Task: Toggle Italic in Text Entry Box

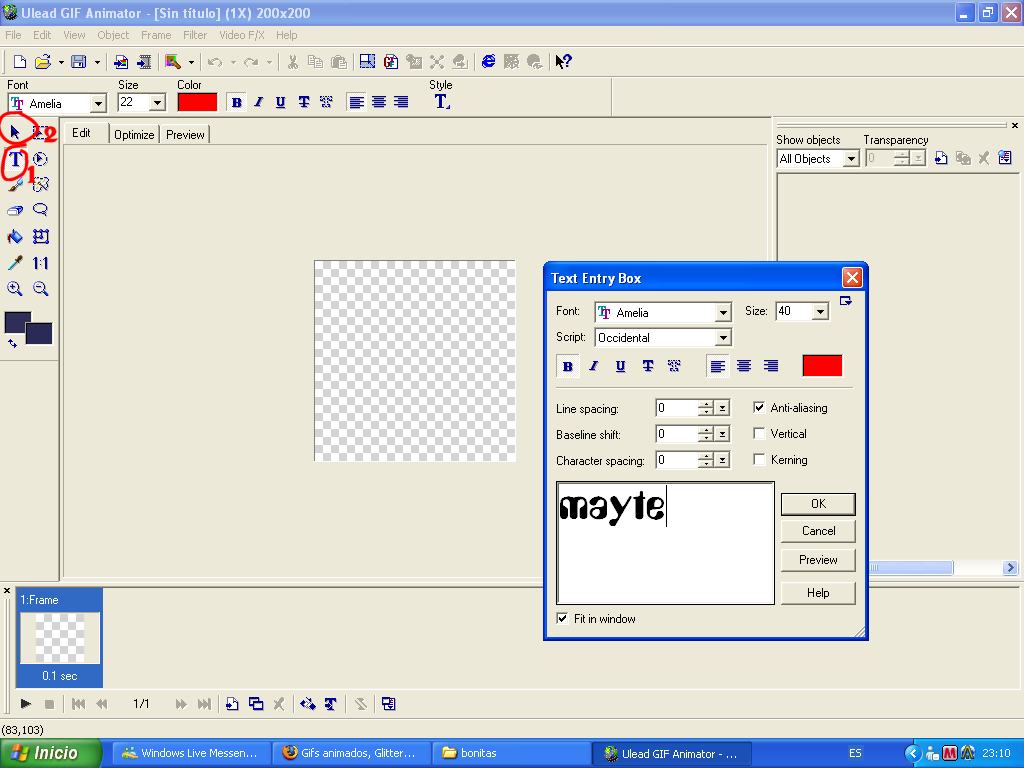Action: pos(594,366)
